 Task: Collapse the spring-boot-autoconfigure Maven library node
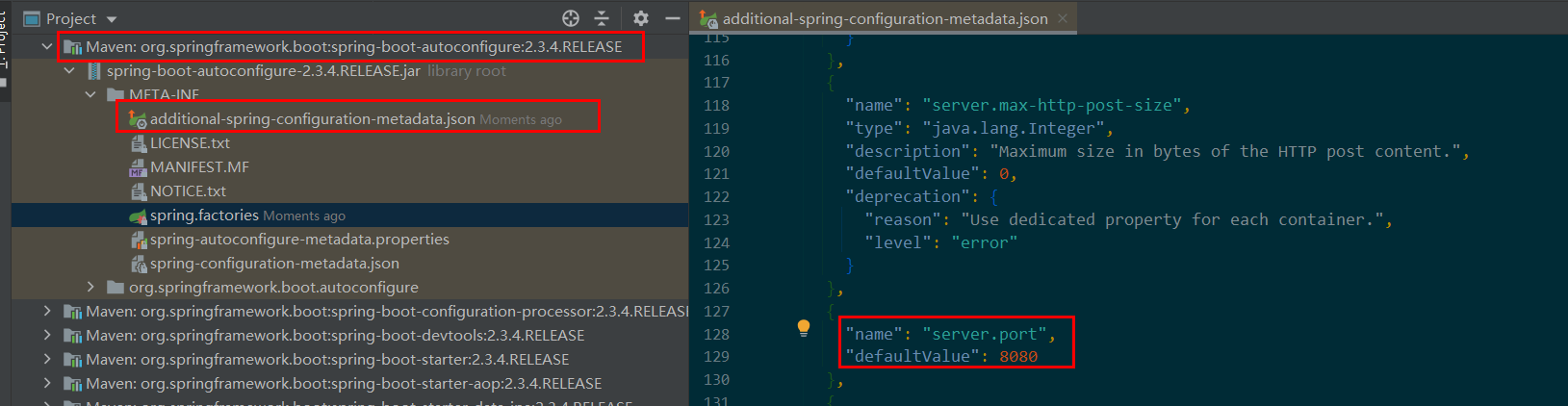tap(47, 46)
